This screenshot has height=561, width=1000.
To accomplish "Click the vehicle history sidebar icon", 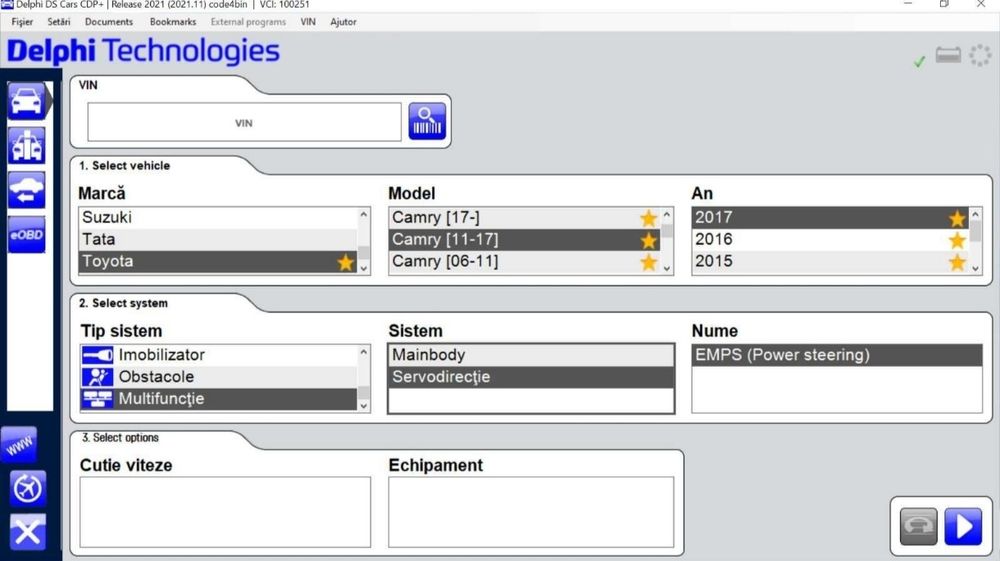I will (26, 190).
